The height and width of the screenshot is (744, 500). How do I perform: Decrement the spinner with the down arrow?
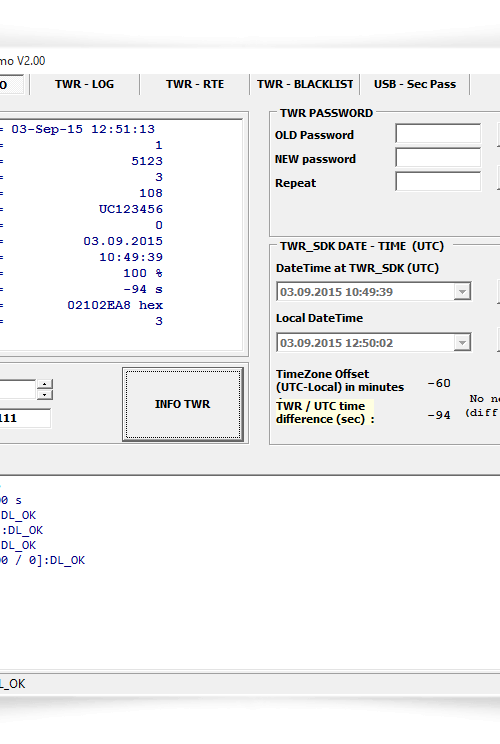[x=45, y=395]
